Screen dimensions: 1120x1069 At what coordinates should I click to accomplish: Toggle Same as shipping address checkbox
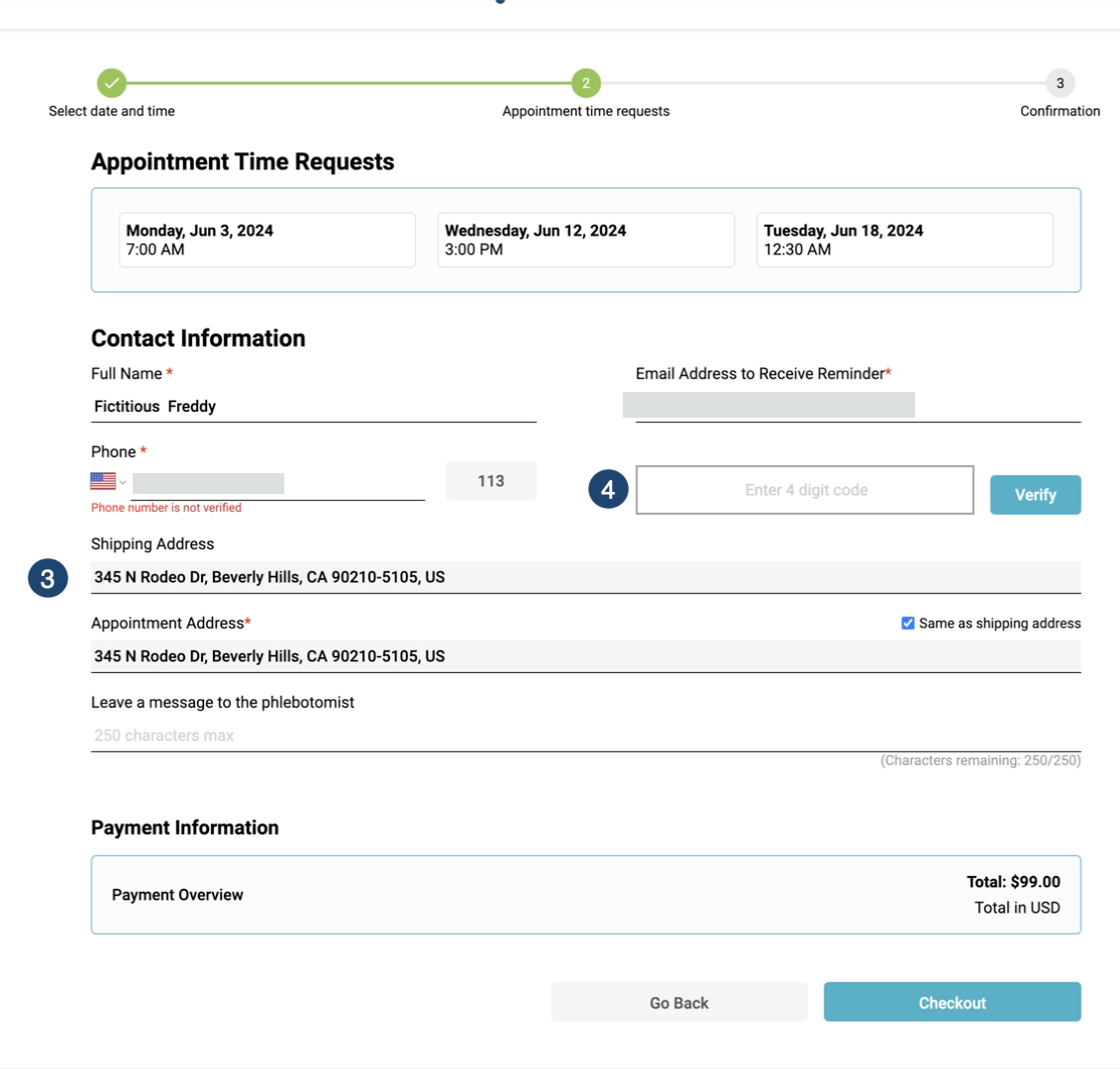point(908,624)
